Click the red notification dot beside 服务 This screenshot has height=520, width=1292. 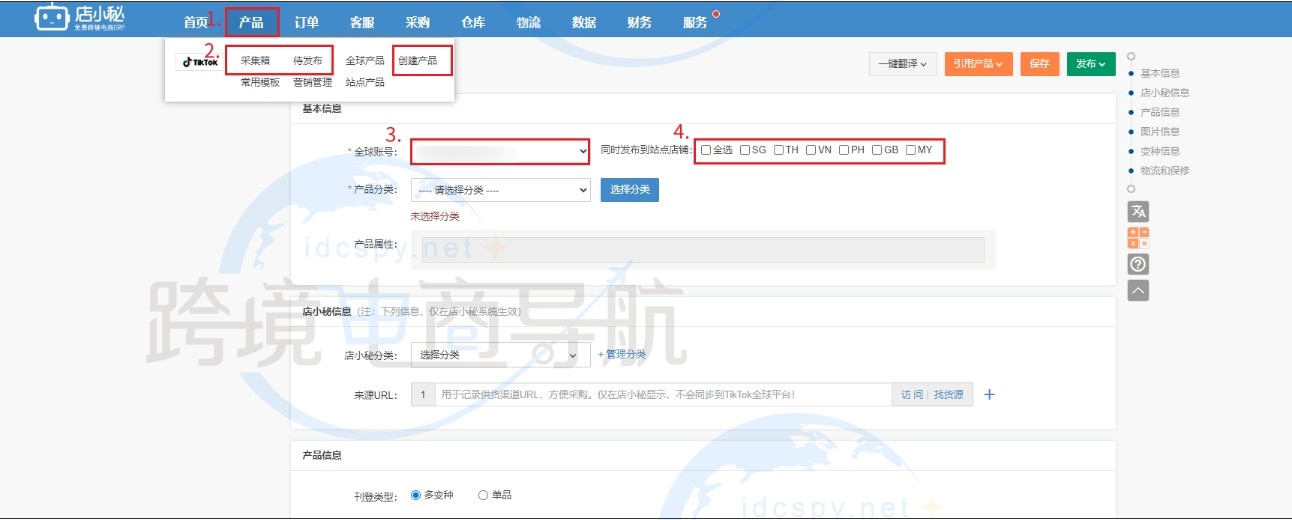[715, 14]
